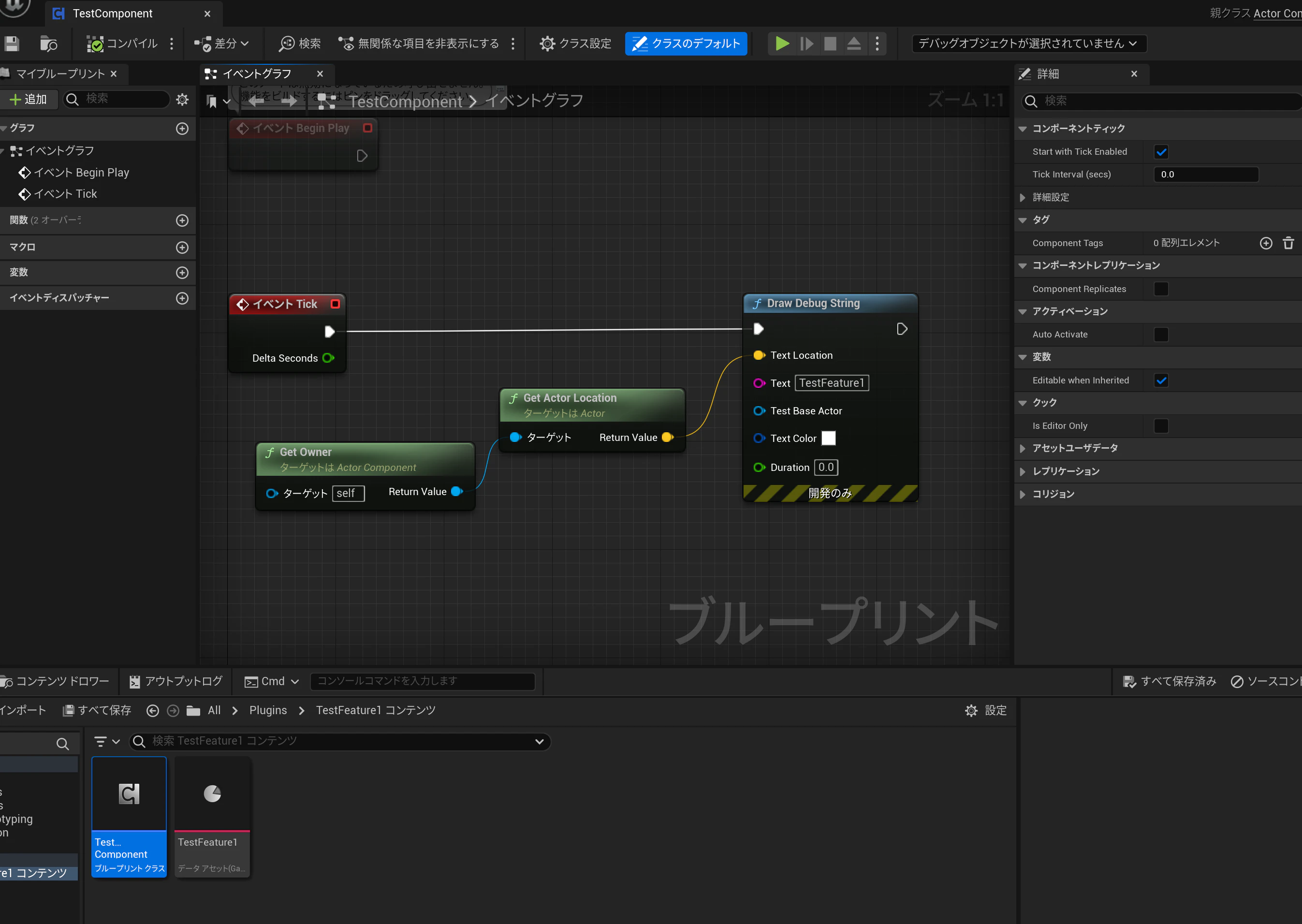The image size is (1302, 924).
Task: Click the eject button in toolbar
Action: pos(854,43)
